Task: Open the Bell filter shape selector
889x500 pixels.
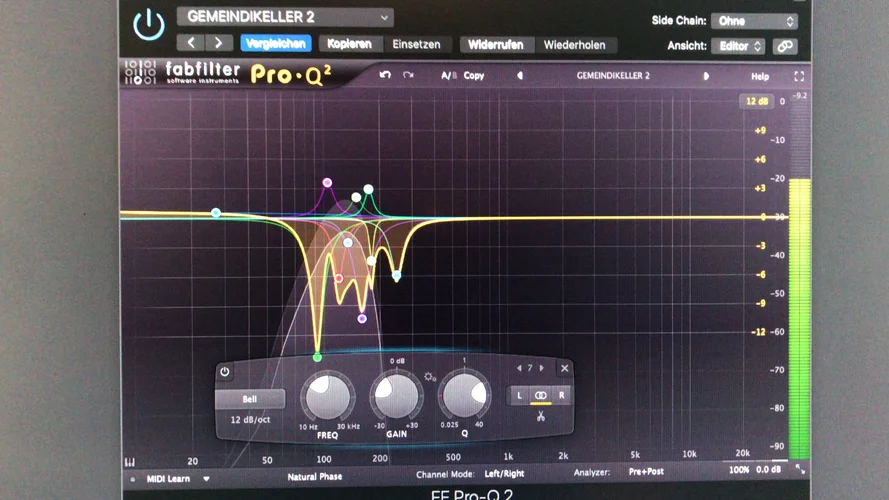Action: (249, 399)
